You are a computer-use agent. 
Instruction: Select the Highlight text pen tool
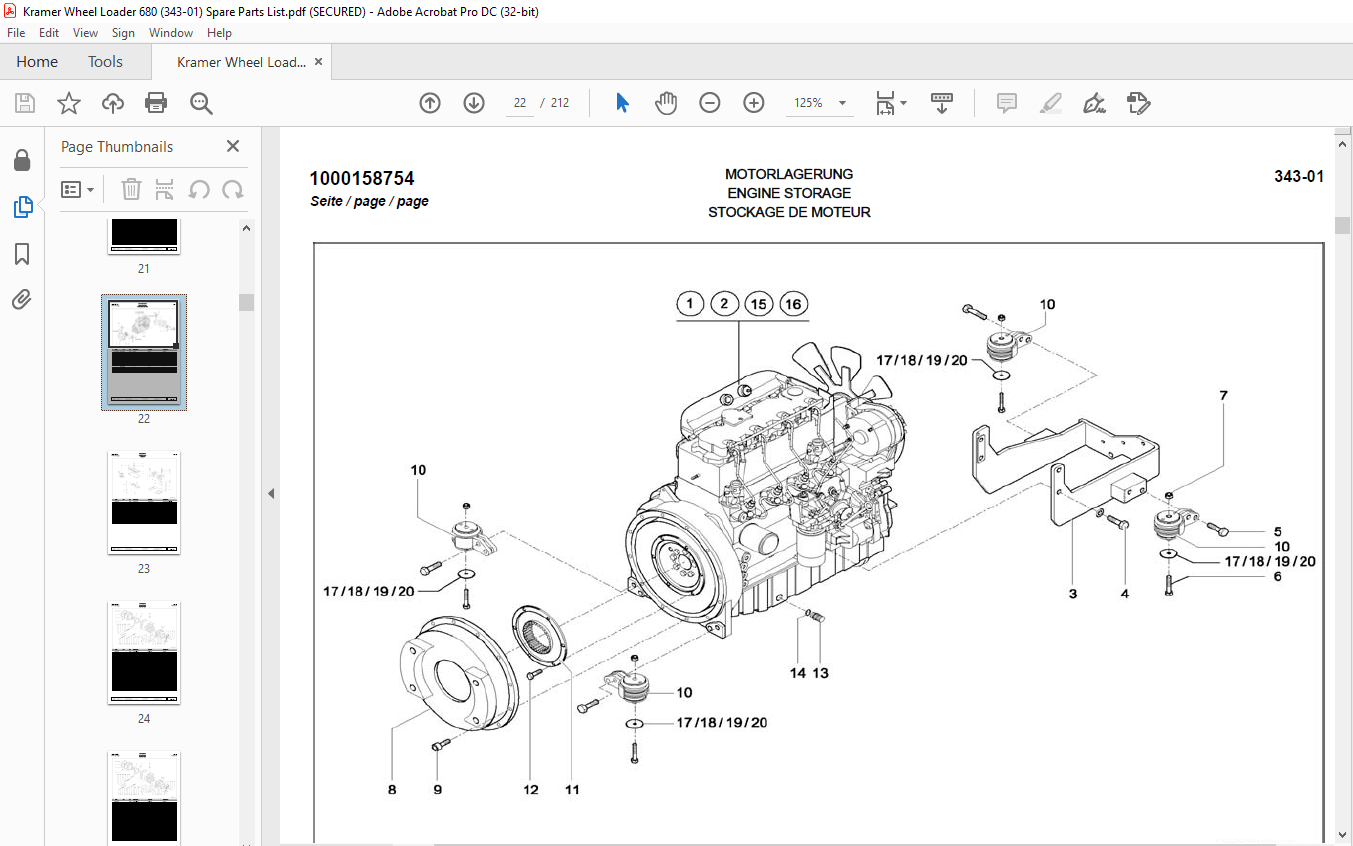(x=1050, y=103)
